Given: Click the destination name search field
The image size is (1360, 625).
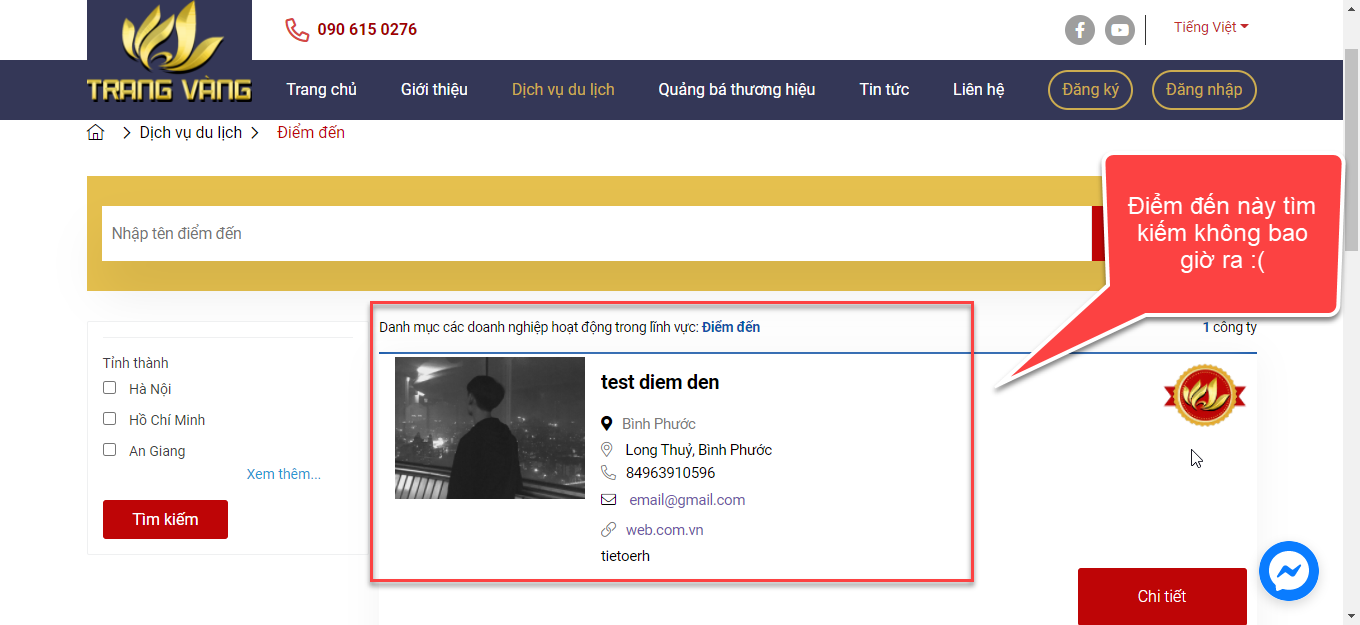Looking at the screenshot, I should [x=595, y=234].
